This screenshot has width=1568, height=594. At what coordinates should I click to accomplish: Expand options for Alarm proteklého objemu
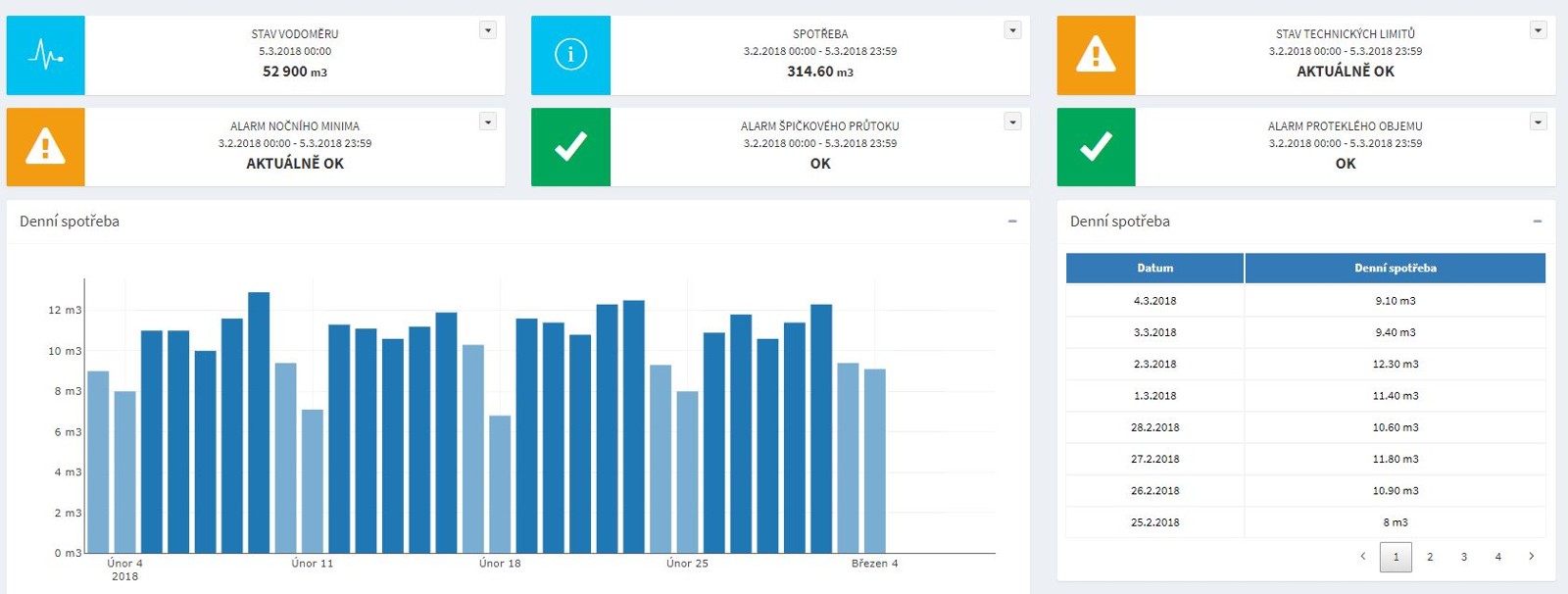pyautogui.click(x=1538, y=122)
